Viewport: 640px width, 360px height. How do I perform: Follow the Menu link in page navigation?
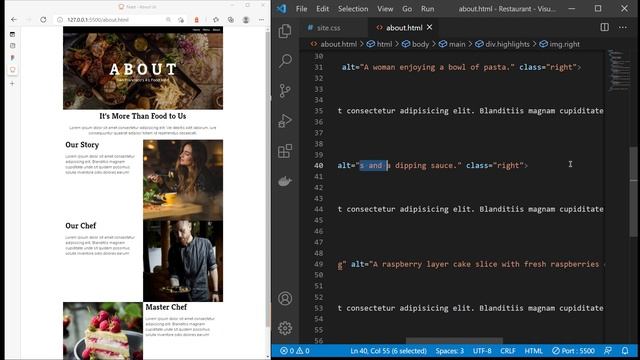pyautogui.click(x=206, y=29)
